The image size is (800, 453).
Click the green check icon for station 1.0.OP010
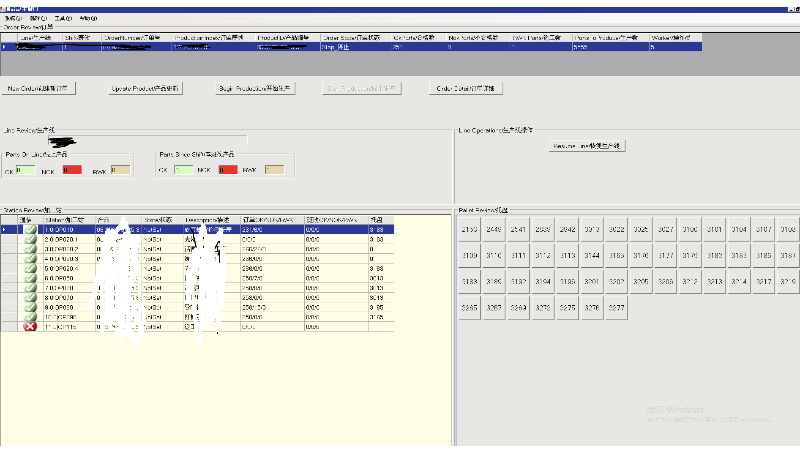pyautogui.click(x=30, y=230)
